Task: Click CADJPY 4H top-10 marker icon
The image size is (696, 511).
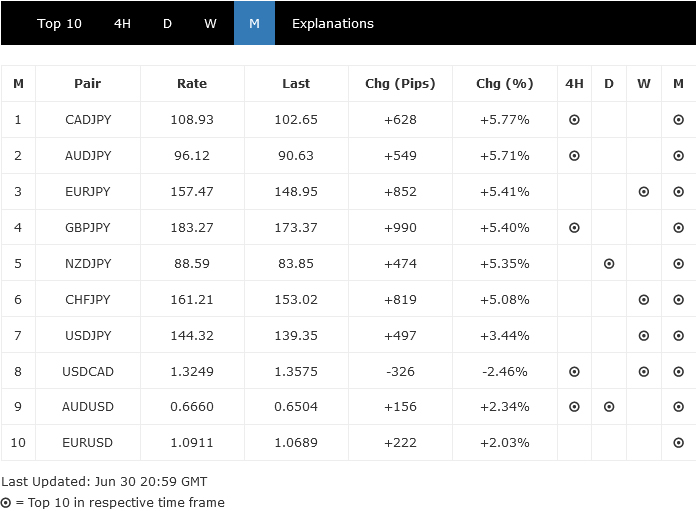Action: tap(574, 120)
